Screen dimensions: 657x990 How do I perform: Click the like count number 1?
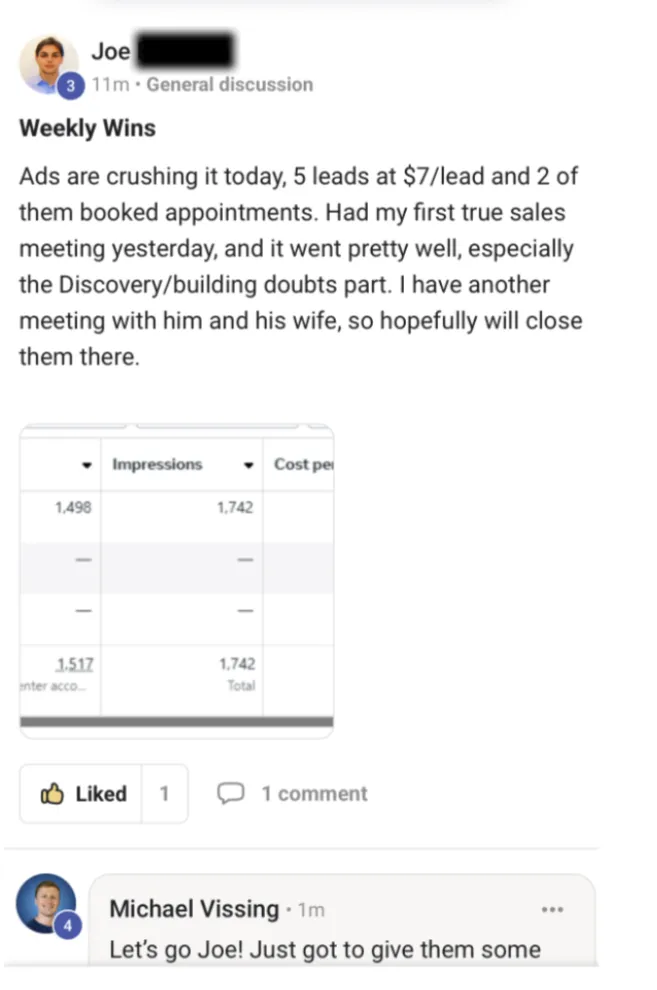tap(164, 794)
